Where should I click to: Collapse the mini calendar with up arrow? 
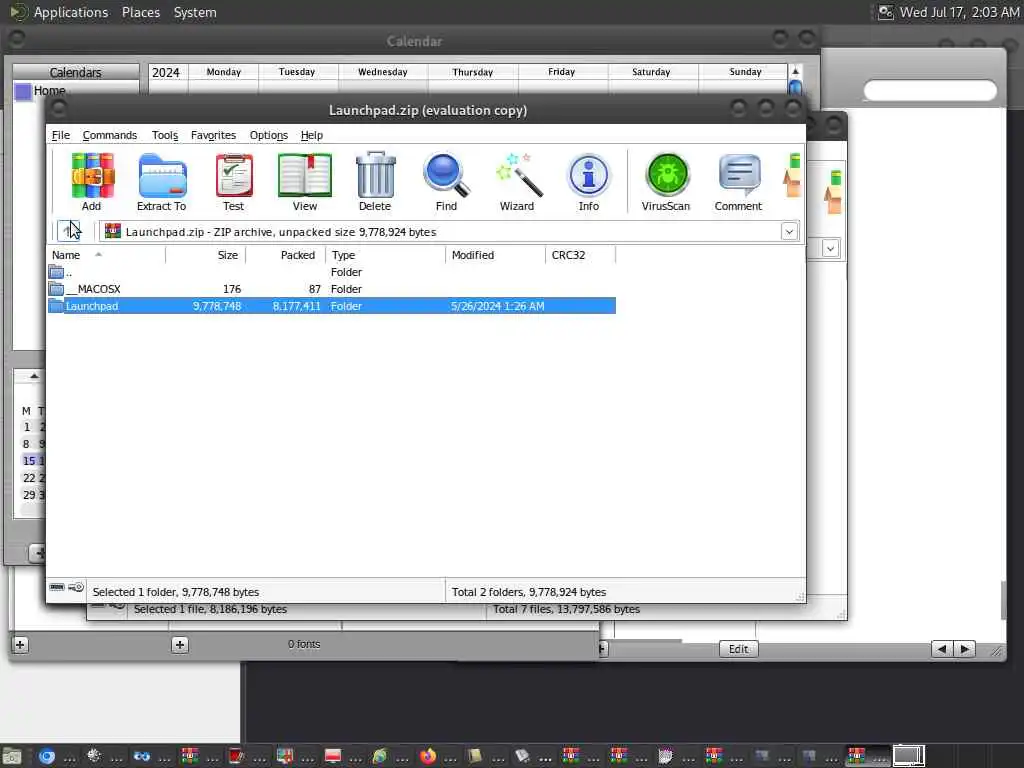pyautogui.click(x=34, y=376)
